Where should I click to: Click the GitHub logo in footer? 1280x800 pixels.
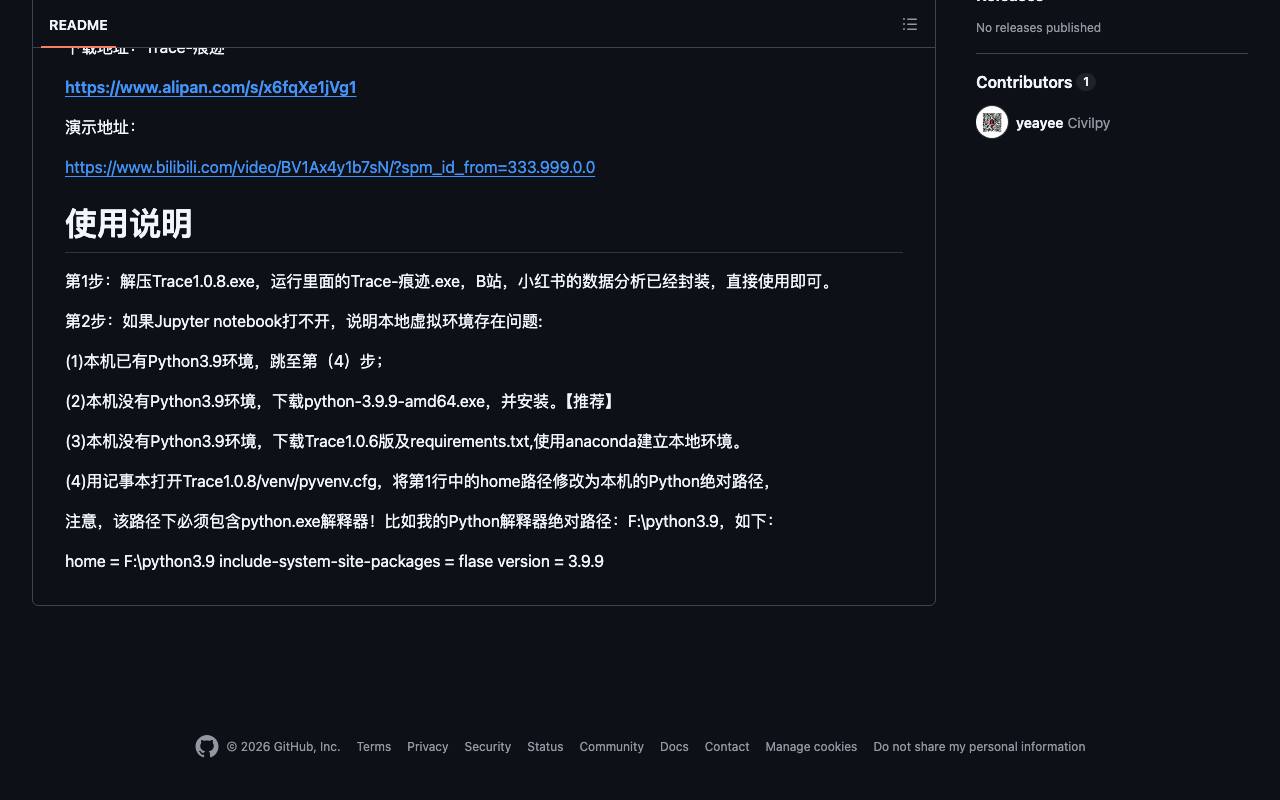(207, 747)
